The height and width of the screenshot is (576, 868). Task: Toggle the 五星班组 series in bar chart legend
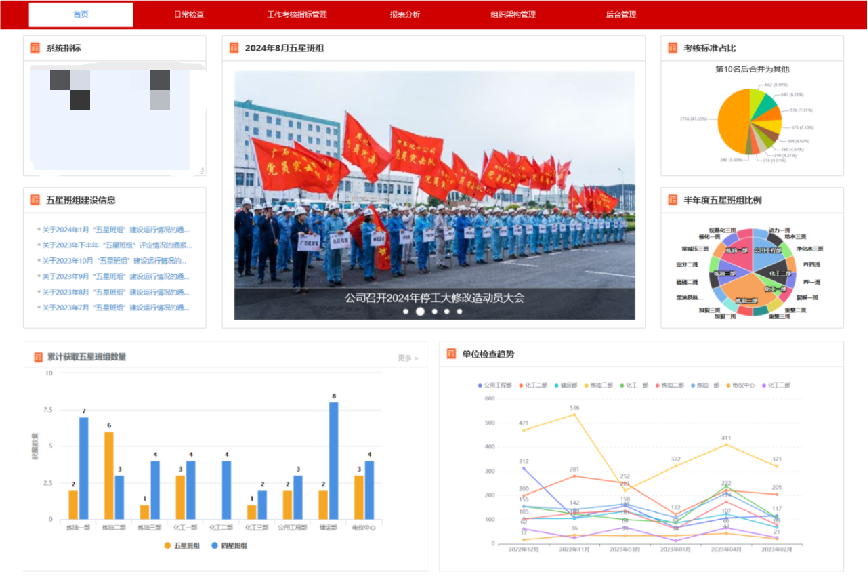pyautogui.click(x=182, y=545)
